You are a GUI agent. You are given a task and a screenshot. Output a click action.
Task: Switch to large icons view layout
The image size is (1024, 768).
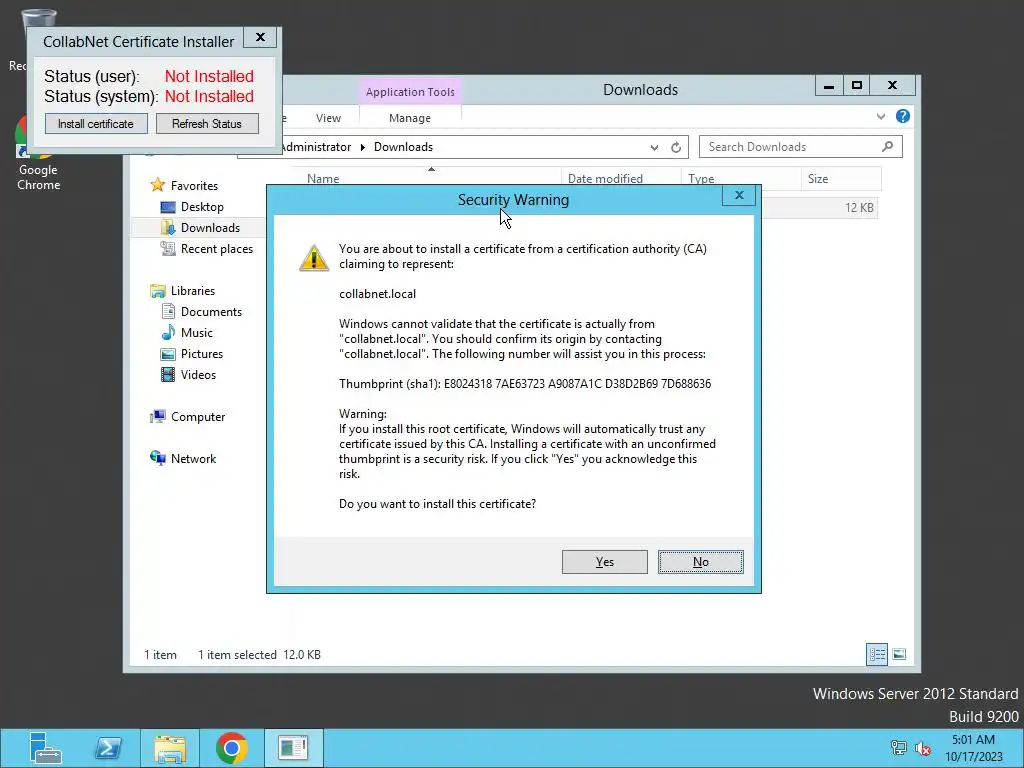[x=899, y=654]
